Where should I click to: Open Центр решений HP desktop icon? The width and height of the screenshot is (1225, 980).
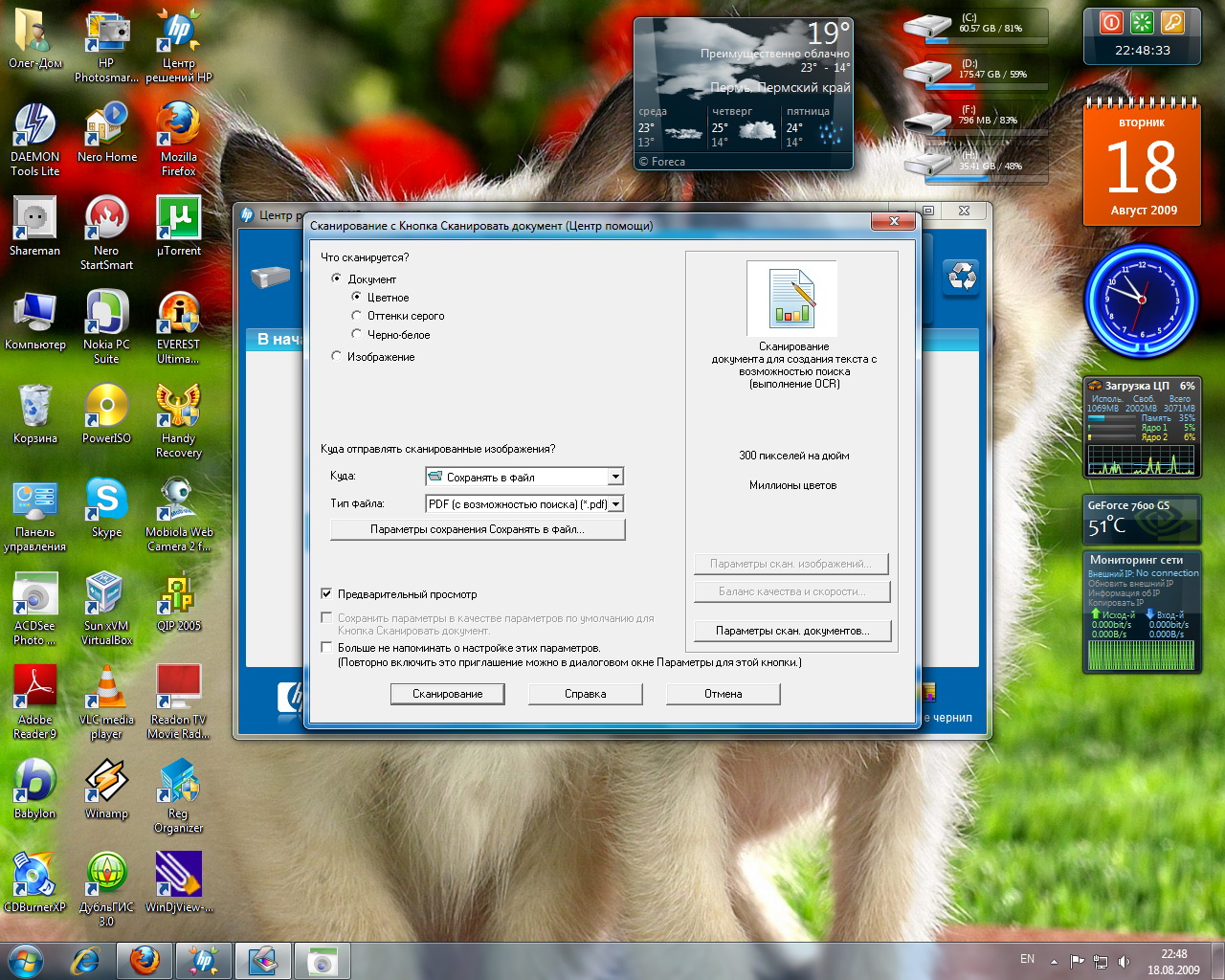(178, 47)
